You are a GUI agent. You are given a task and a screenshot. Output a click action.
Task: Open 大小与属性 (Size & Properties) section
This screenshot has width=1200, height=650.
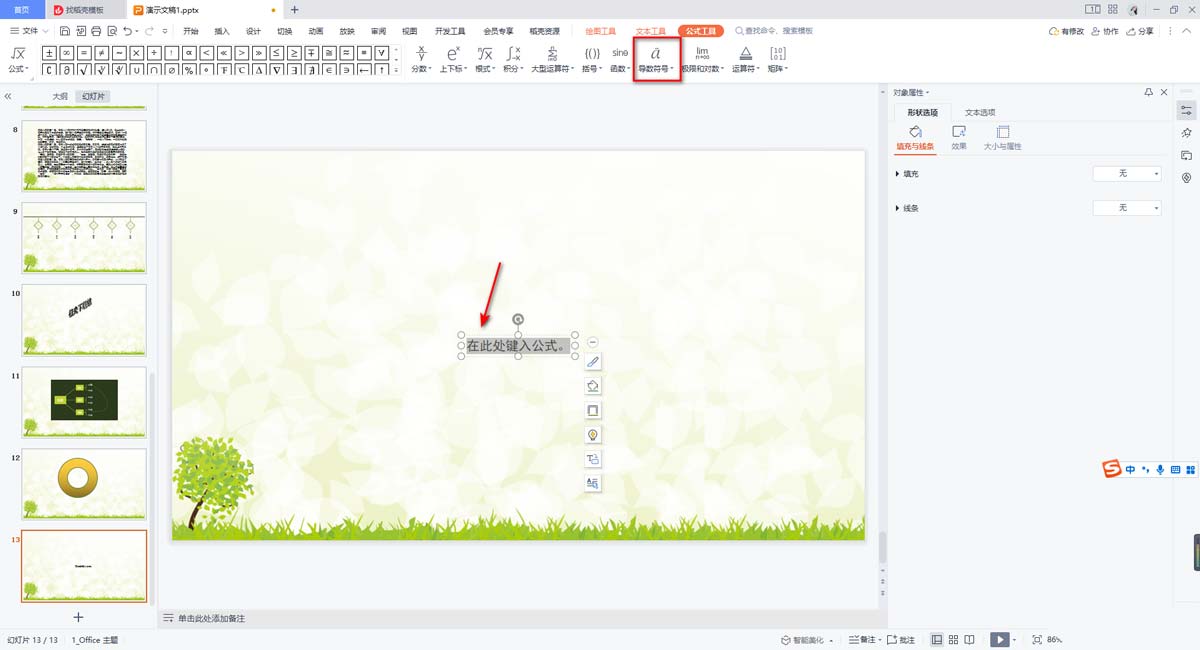(1002, 138)
